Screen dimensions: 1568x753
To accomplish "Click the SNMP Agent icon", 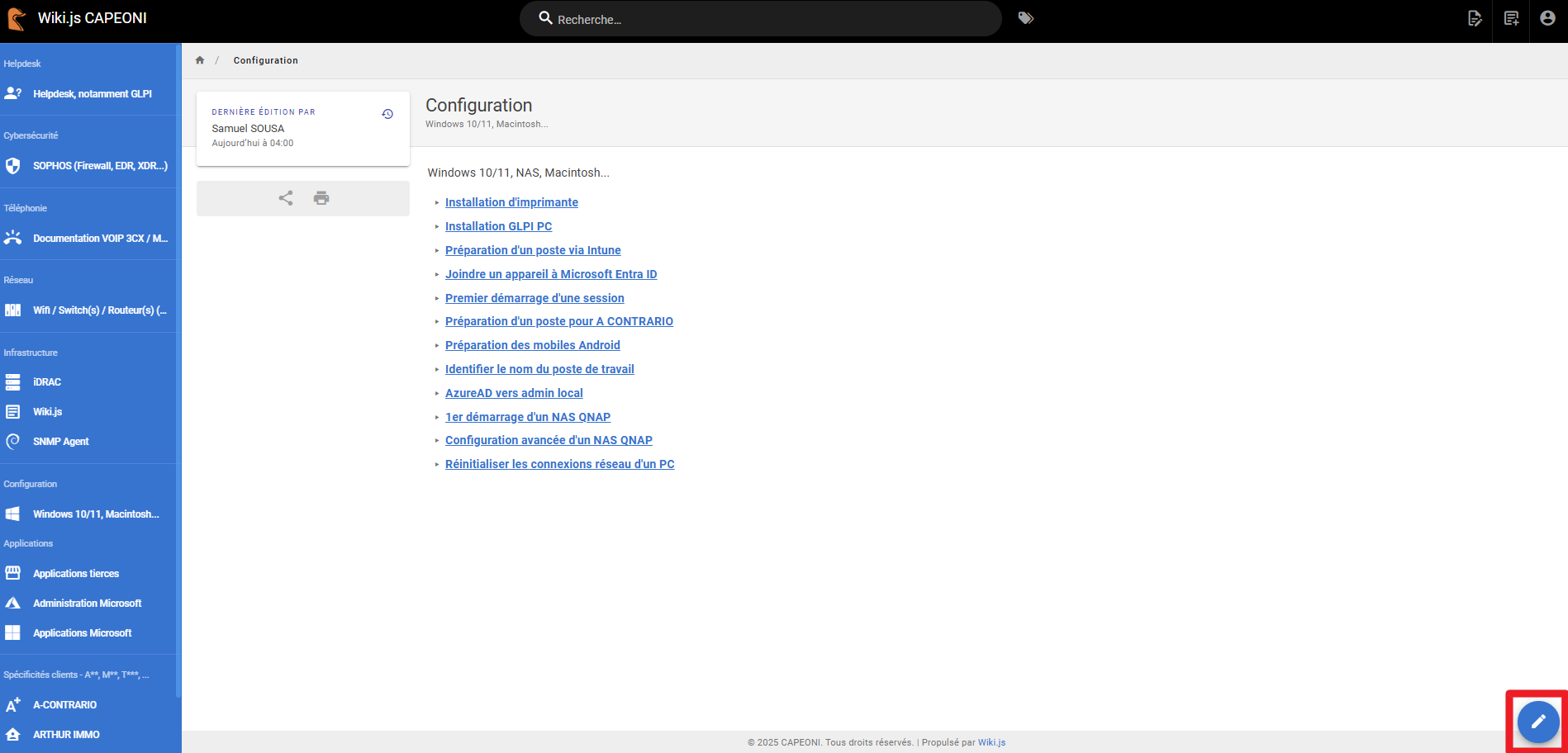I will (x=12, y=442).
